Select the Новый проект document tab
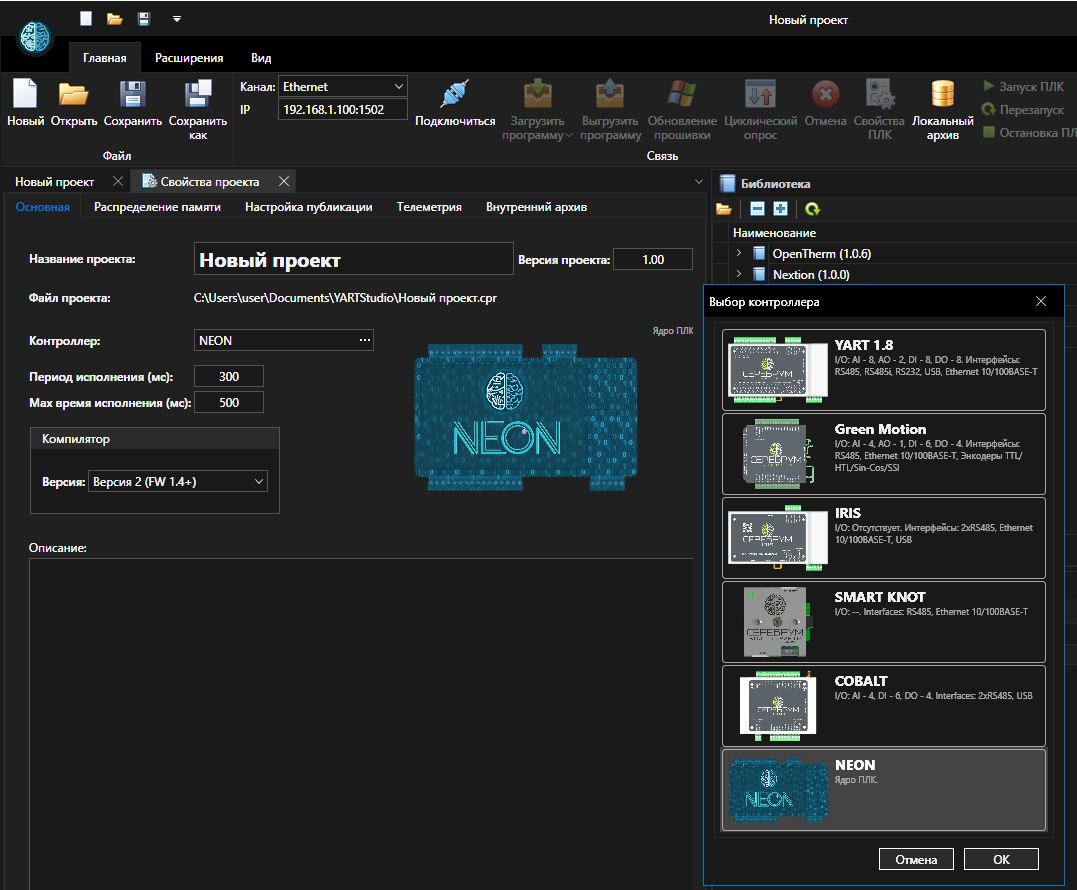Viewport: 1077px width, 890px height. [x=55, y=182]
